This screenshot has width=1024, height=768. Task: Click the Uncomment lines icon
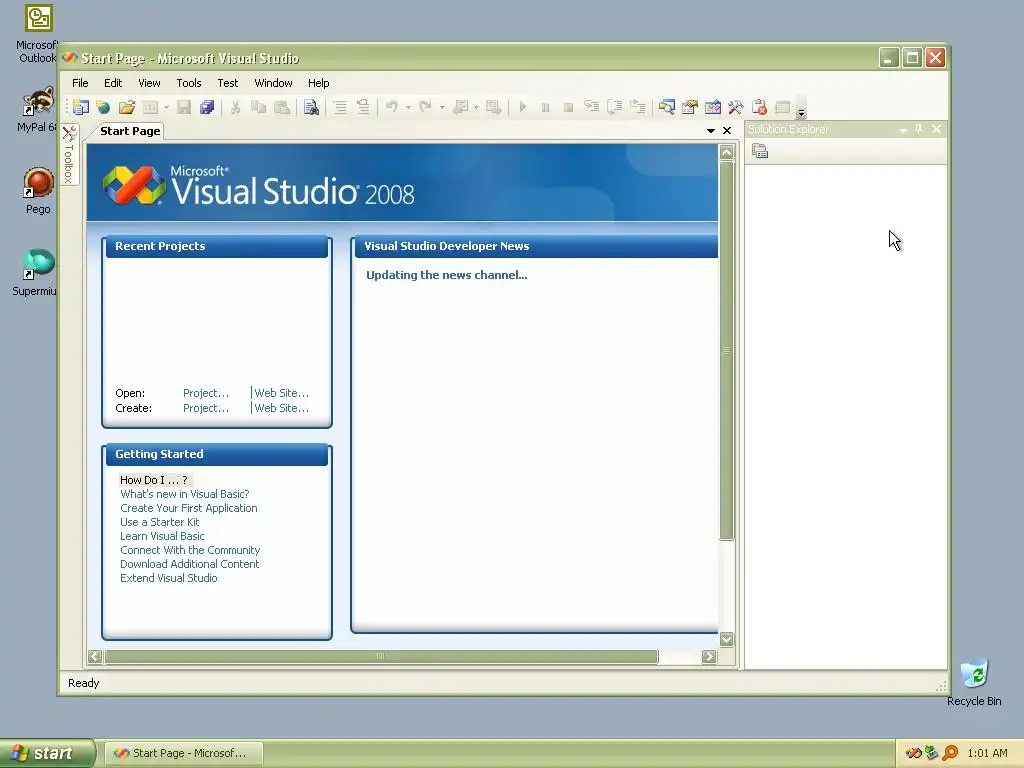[x=363, y=107]
